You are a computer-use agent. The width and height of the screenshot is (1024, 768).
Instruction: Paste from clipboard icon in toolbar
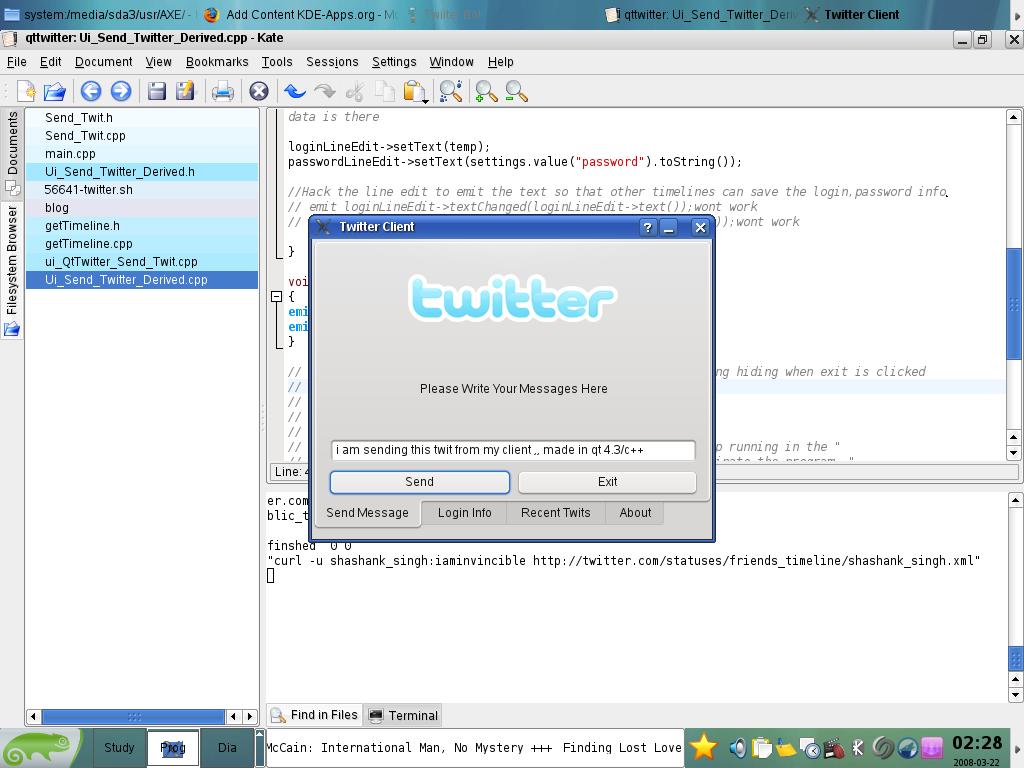click(x=415, y=91)
